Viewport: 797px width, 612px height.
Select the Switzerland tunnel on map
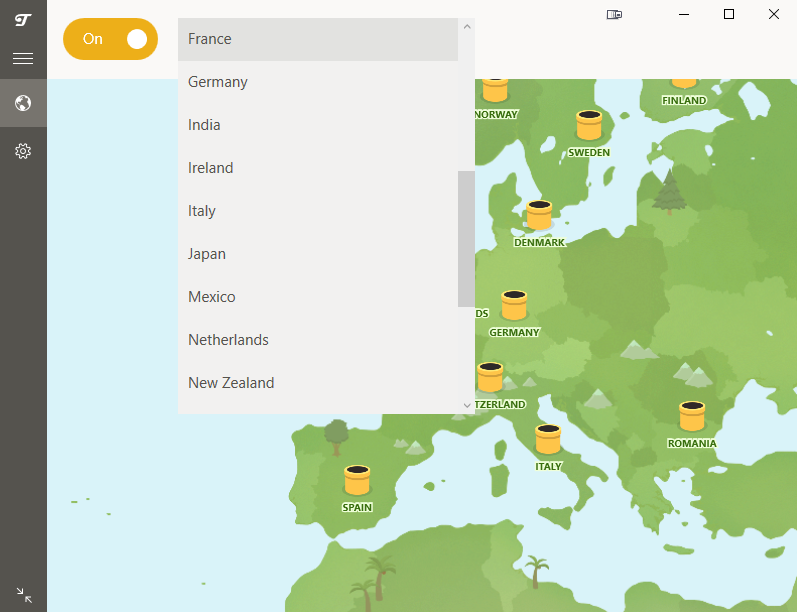490,377
